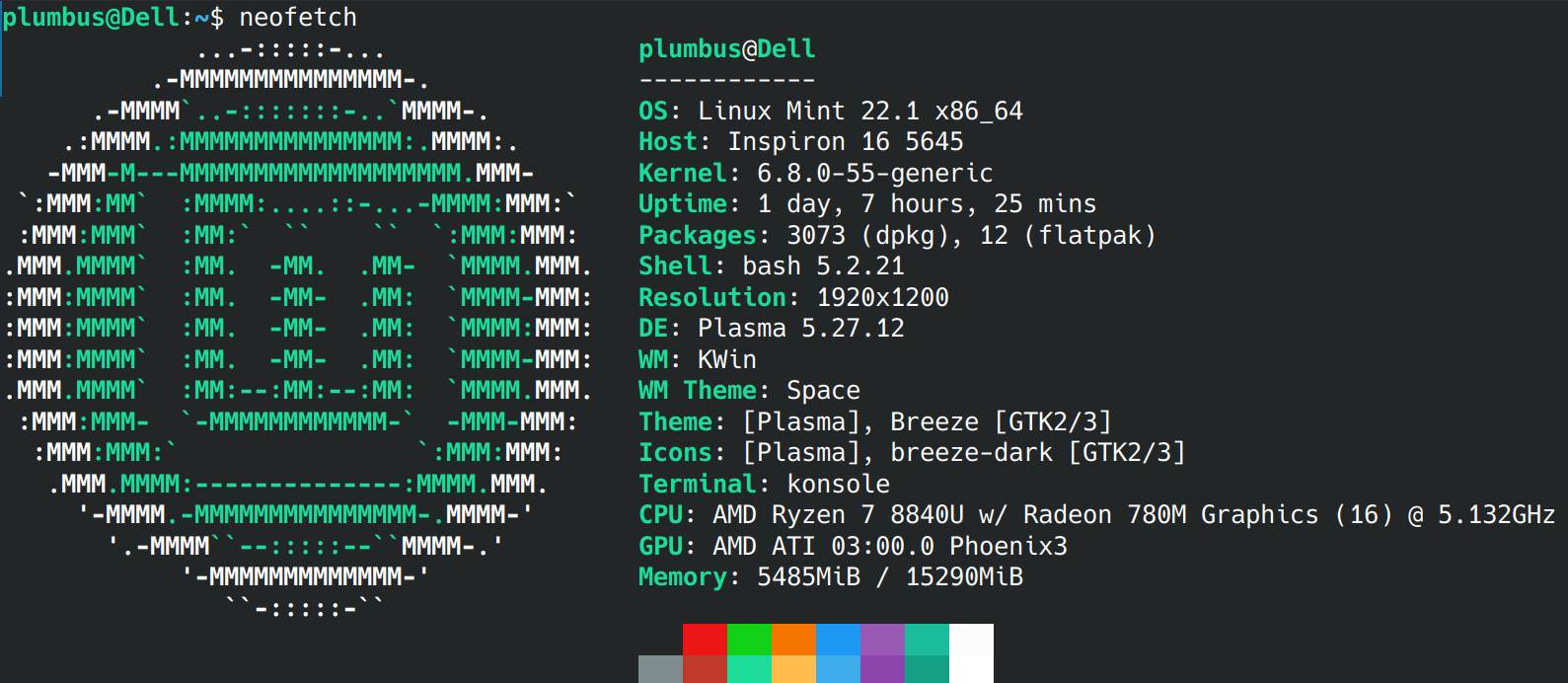Click the top-row teal color block
Screen dimensions: 1568x683
point(927,639)
